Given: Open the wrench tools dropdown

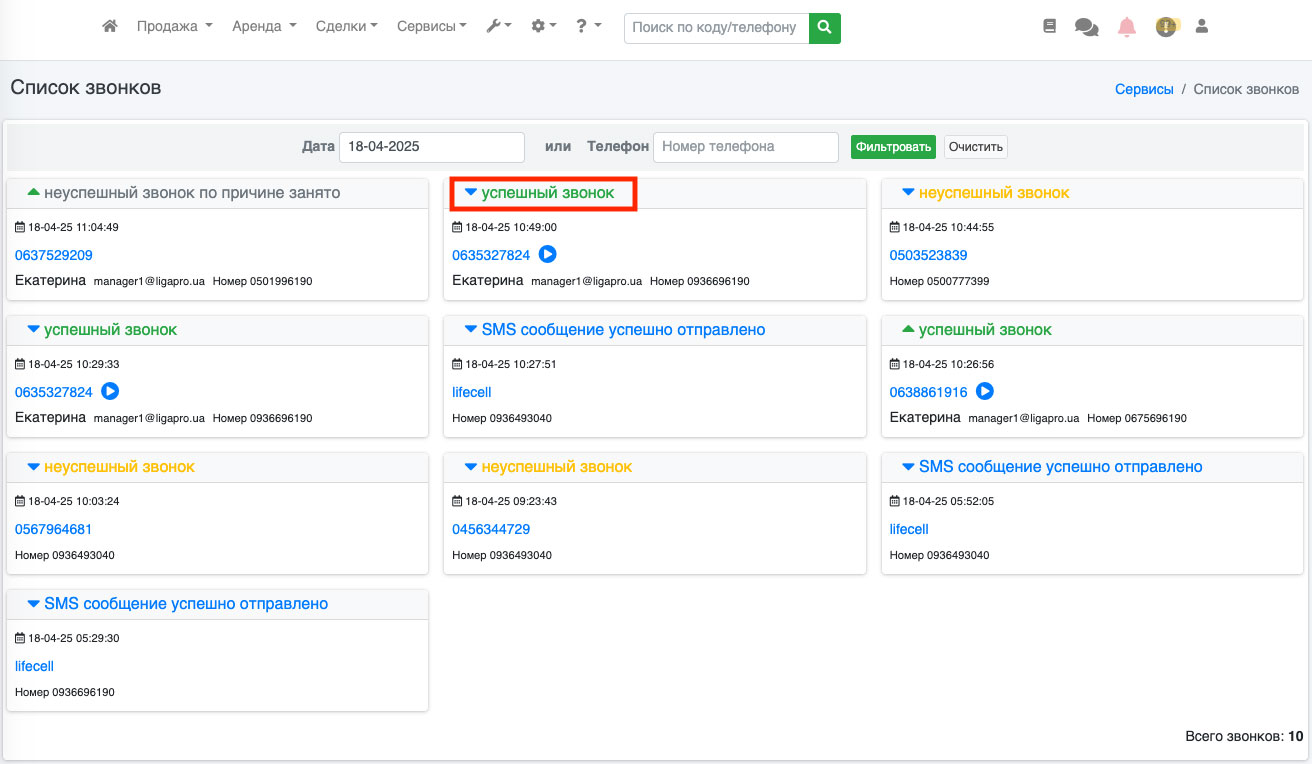Looking at the screenshot, I should 498,27.
